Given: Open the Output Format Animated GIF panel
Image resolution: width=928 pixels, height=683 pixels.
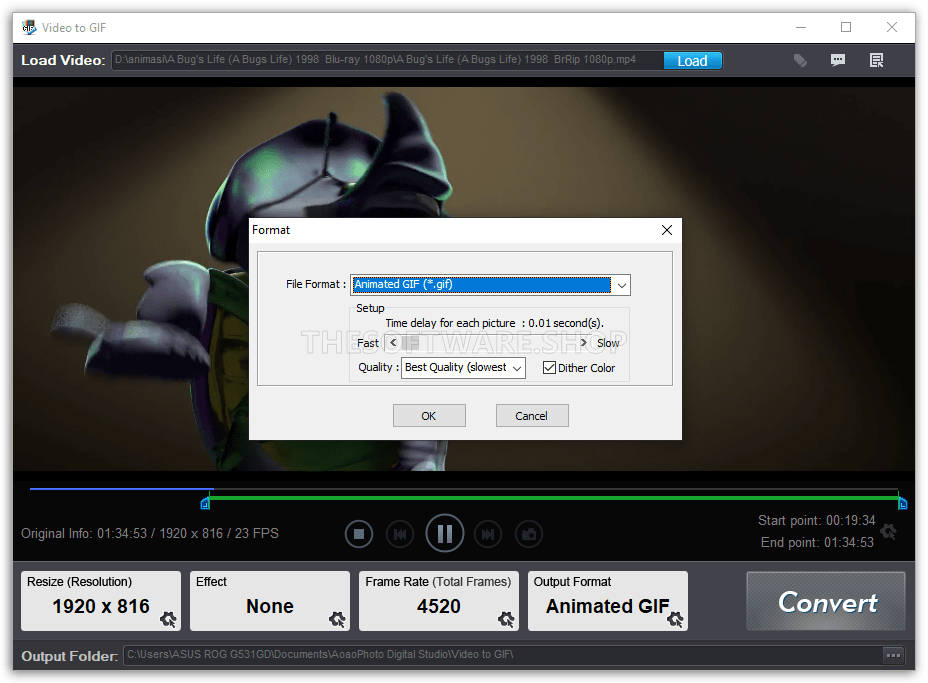Looking at the screenshot, I should click(608, 601).
